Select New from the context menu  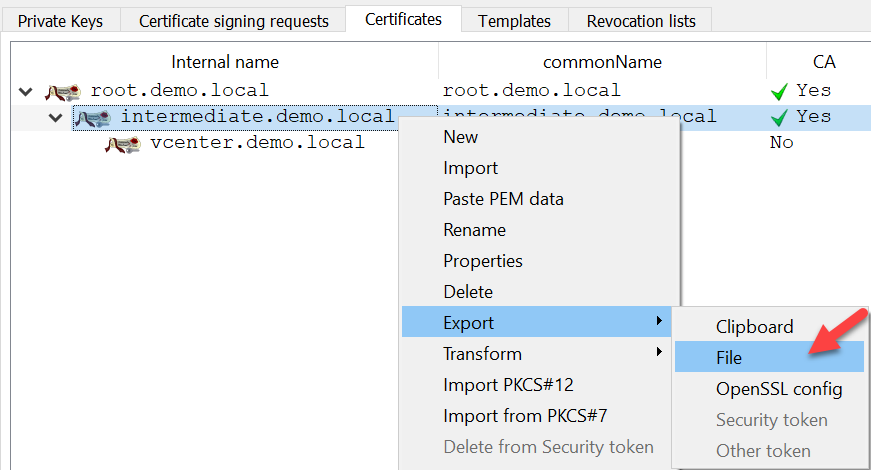click(x=461, y=137)
